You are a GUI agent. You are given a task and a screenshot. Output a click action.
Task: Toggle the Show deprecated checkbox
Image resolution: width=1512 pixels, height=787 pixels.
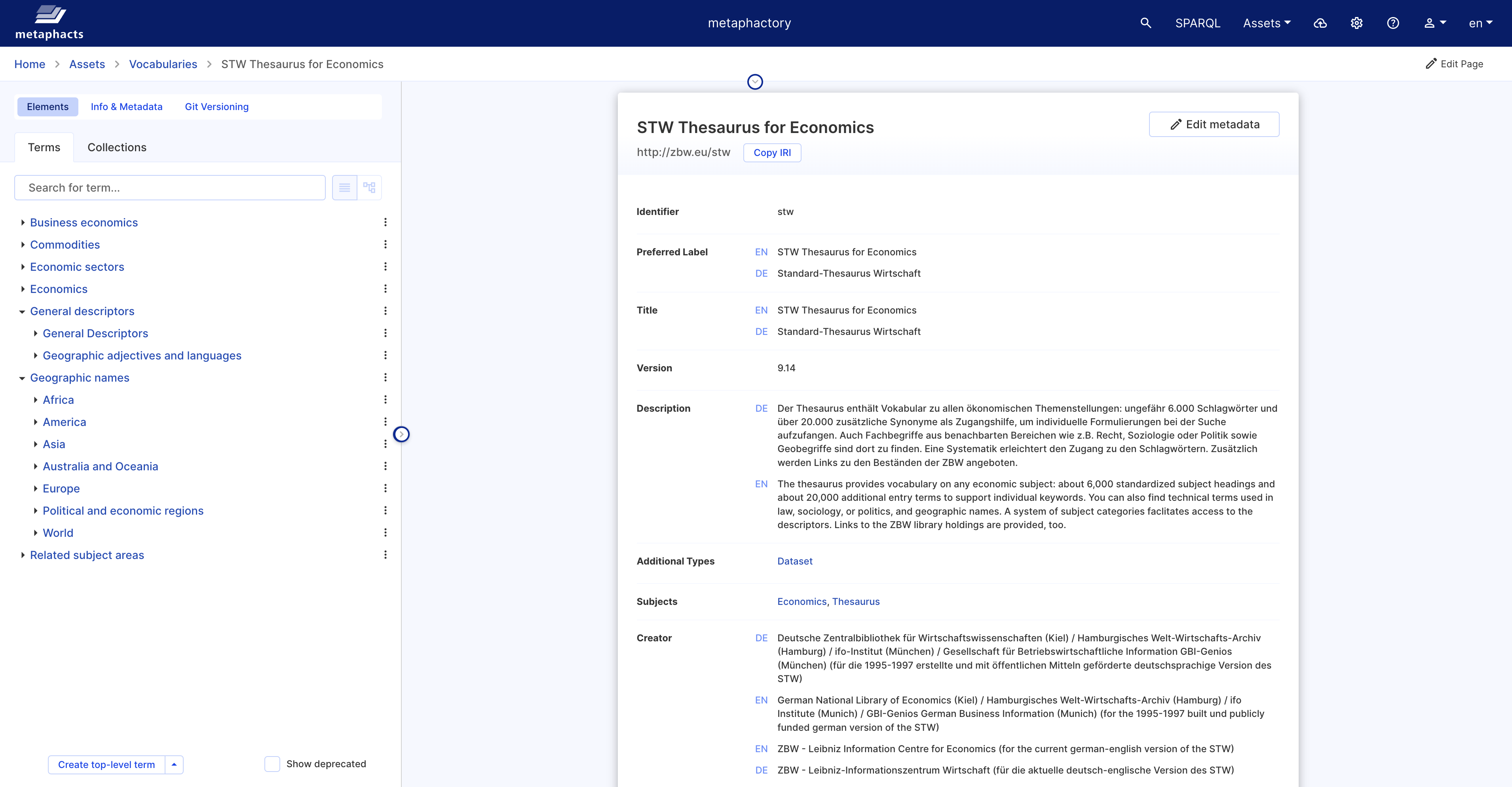272,764
